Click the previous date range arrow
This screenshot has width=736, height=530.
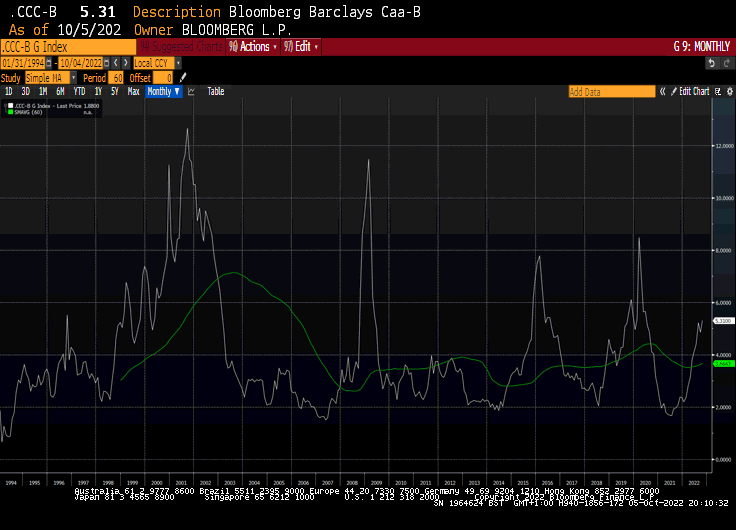coord(117,62)
